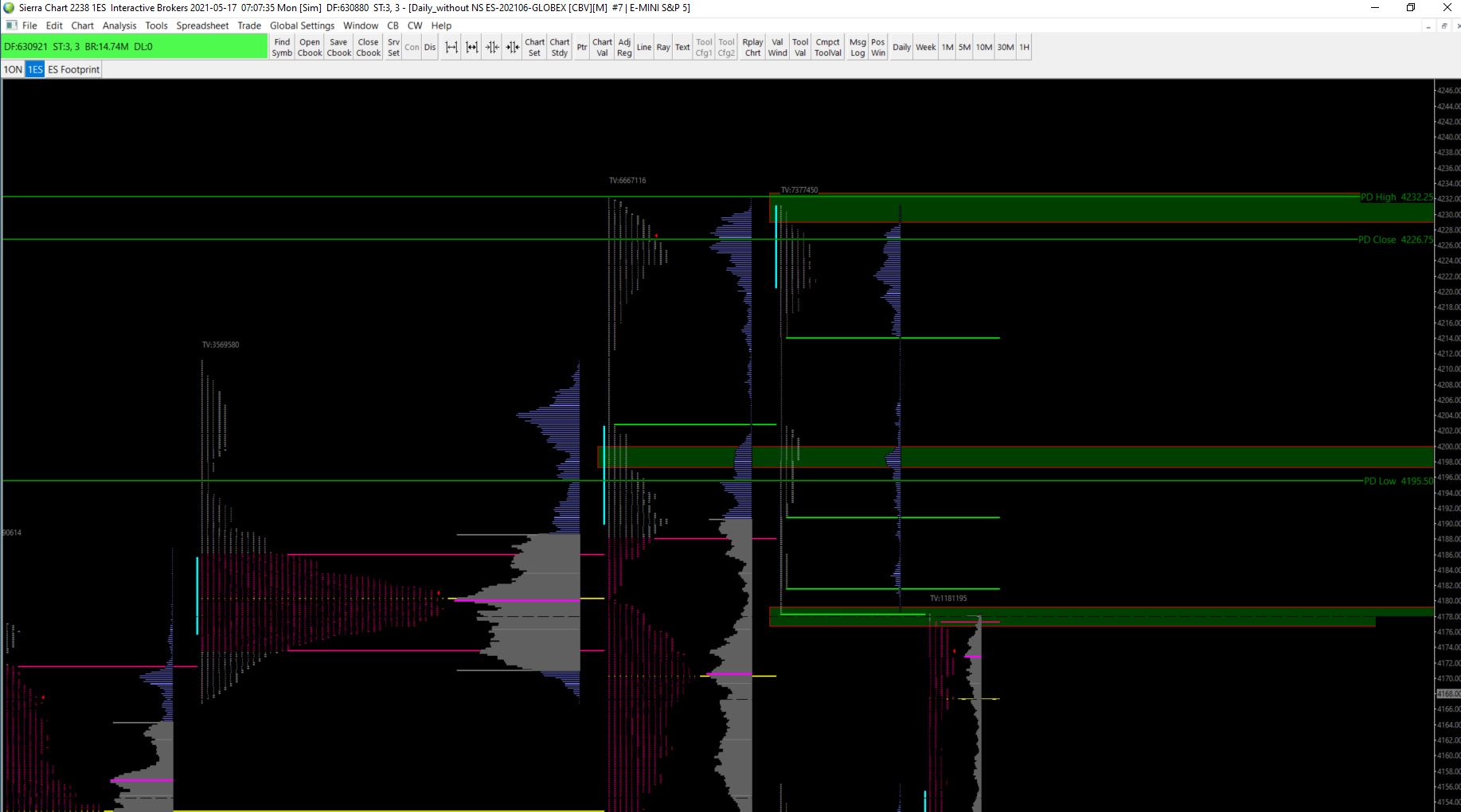1461x812 pixels.
Task: Open the Spreadsheet menu
Action: click(x=202, y=25)
